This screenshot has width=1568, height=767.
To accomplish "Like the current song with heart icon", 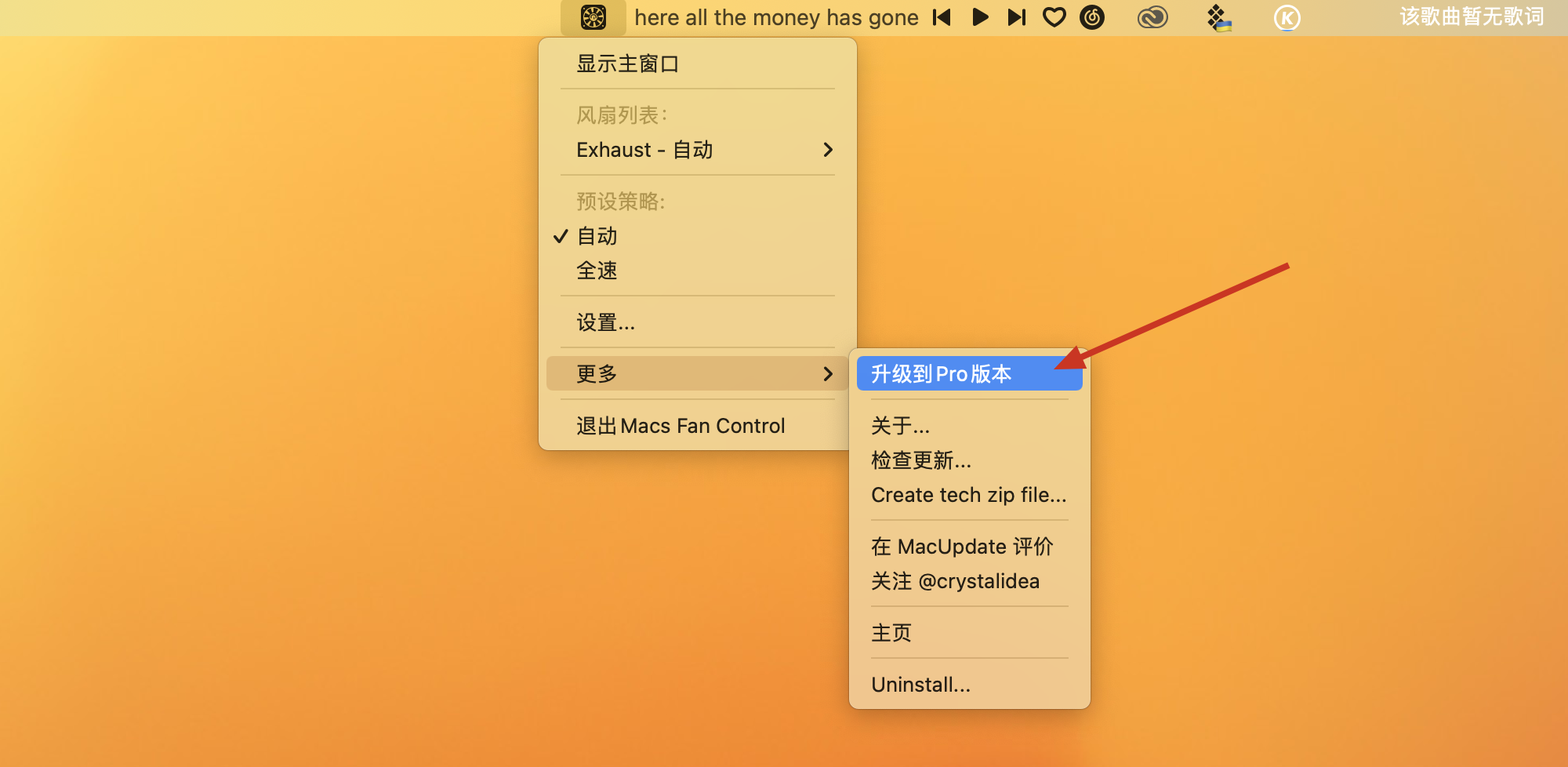I will tap(1054, 17).
